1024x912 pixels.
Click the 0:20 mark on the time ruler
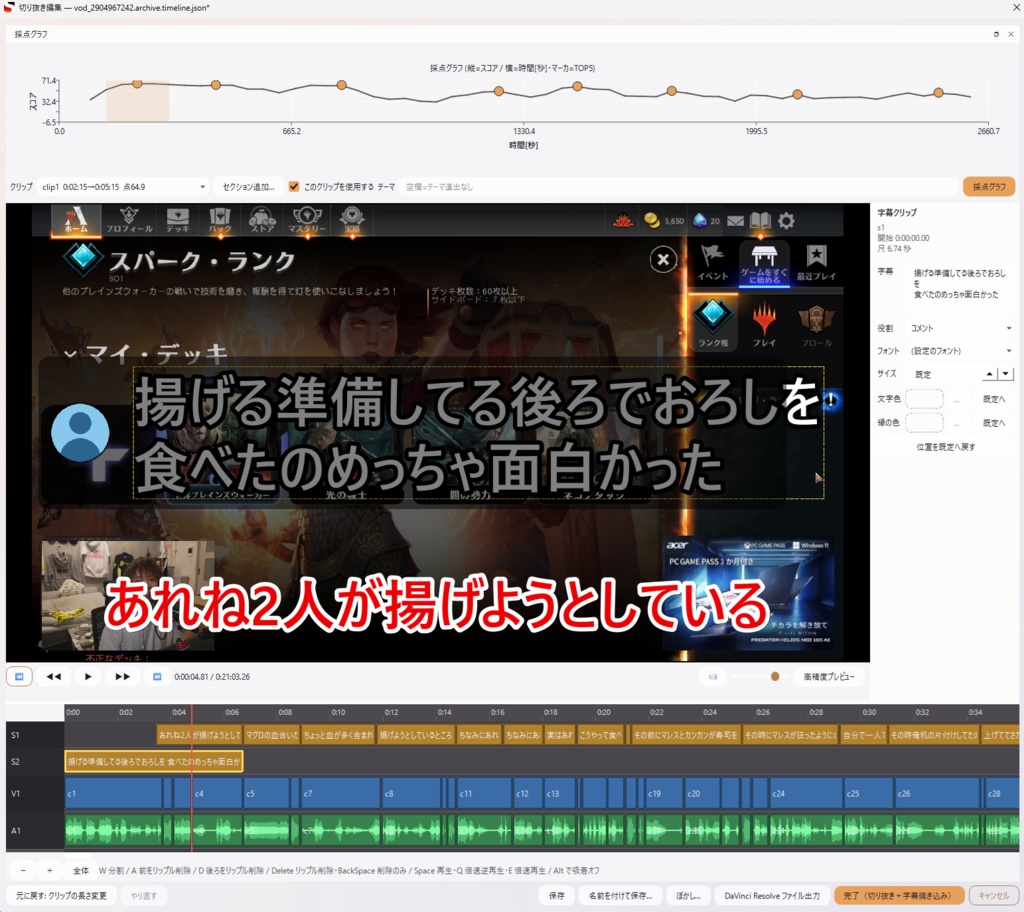pyautogui.click(x=604, y=712)
